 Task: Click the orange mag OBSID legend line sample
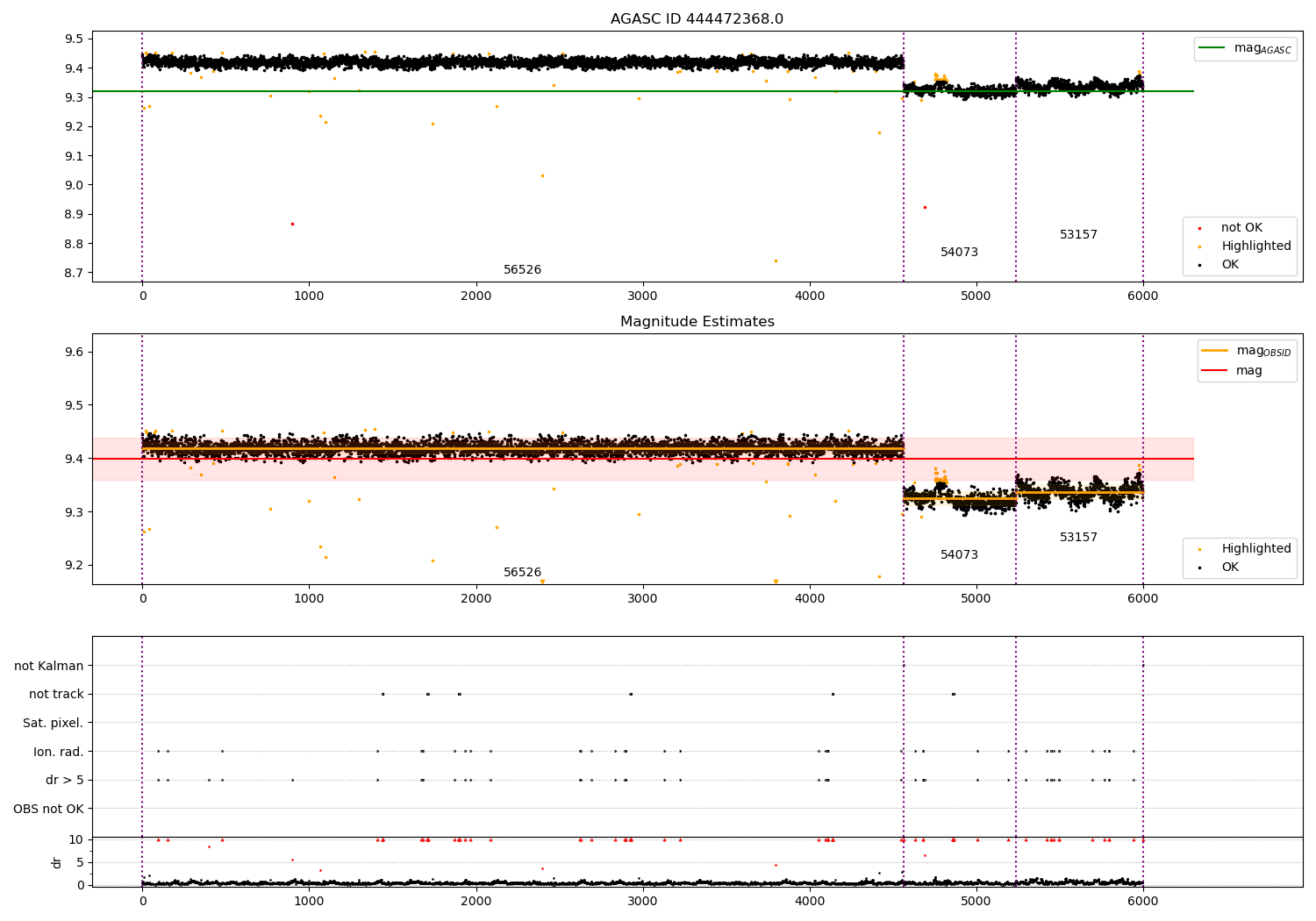coord(1215,351)
